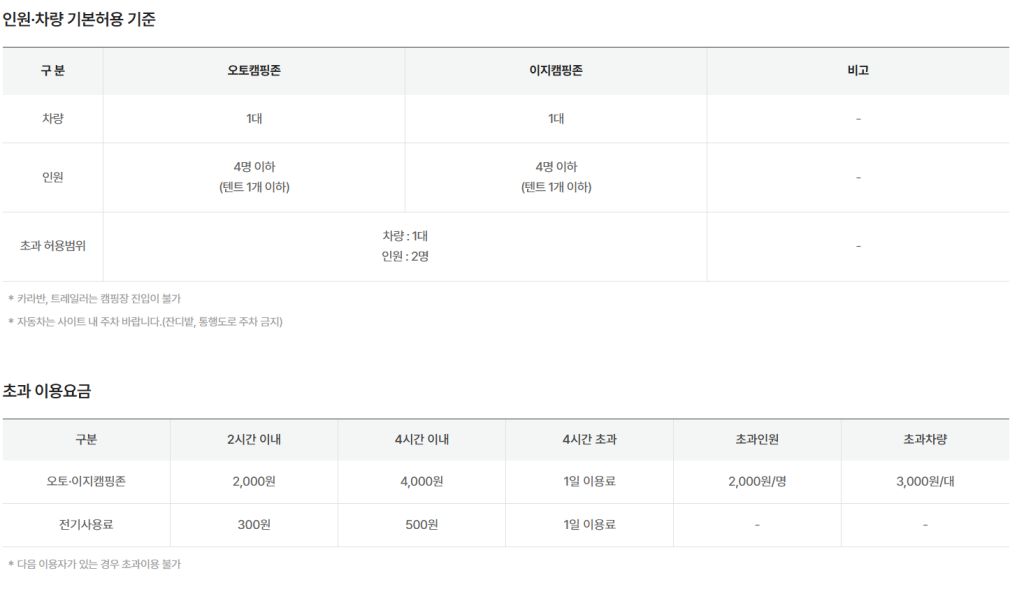The image size is (1024, 594).
Task: Select the 2시간 이내 column header
Action: coord(254,439)
